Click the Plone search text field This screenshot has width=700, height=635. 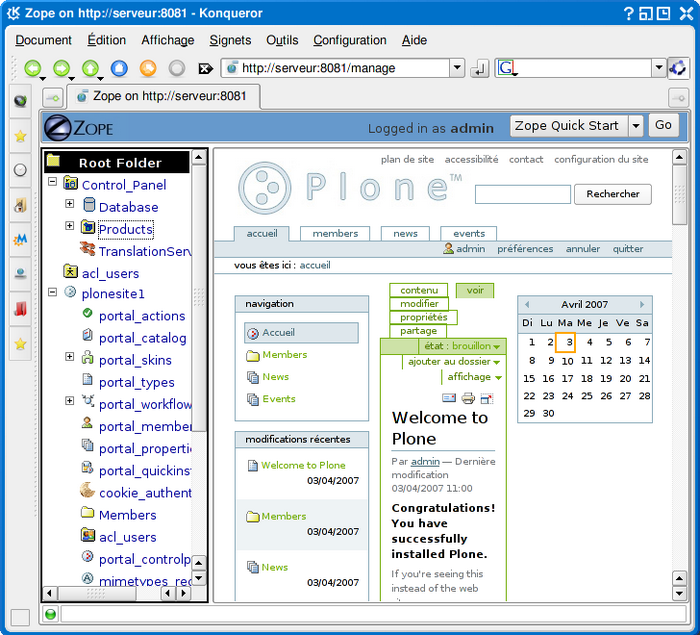[522, 194]
